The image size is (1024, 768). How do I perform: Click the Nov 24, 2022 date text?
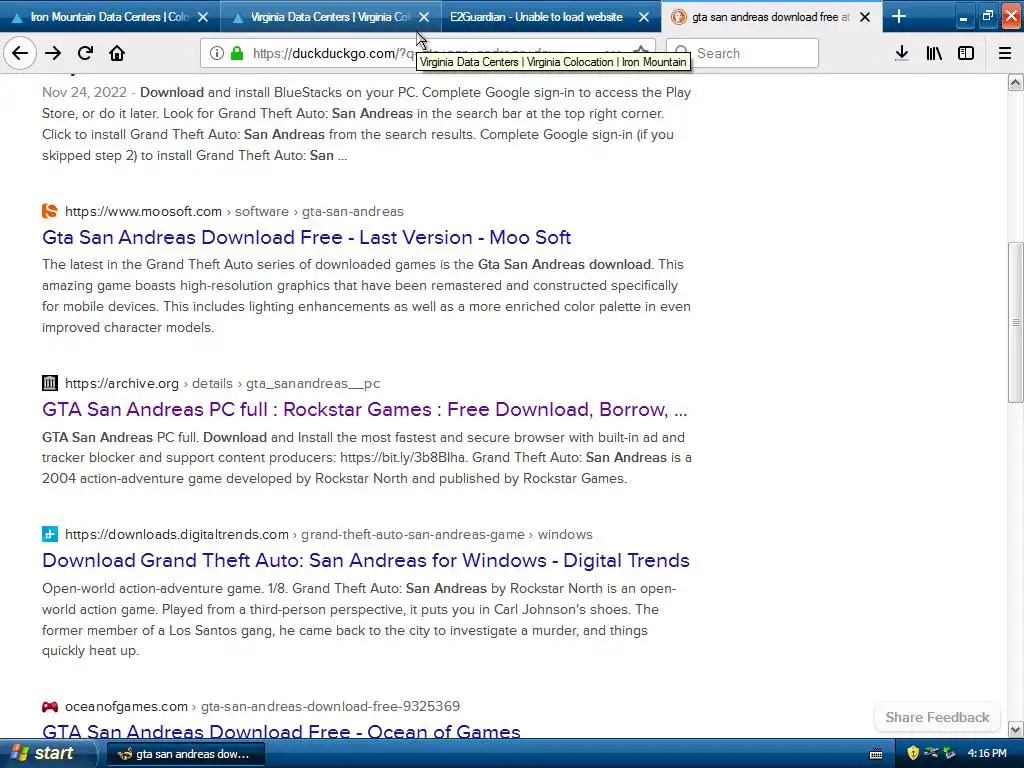(x=84, y=92)
